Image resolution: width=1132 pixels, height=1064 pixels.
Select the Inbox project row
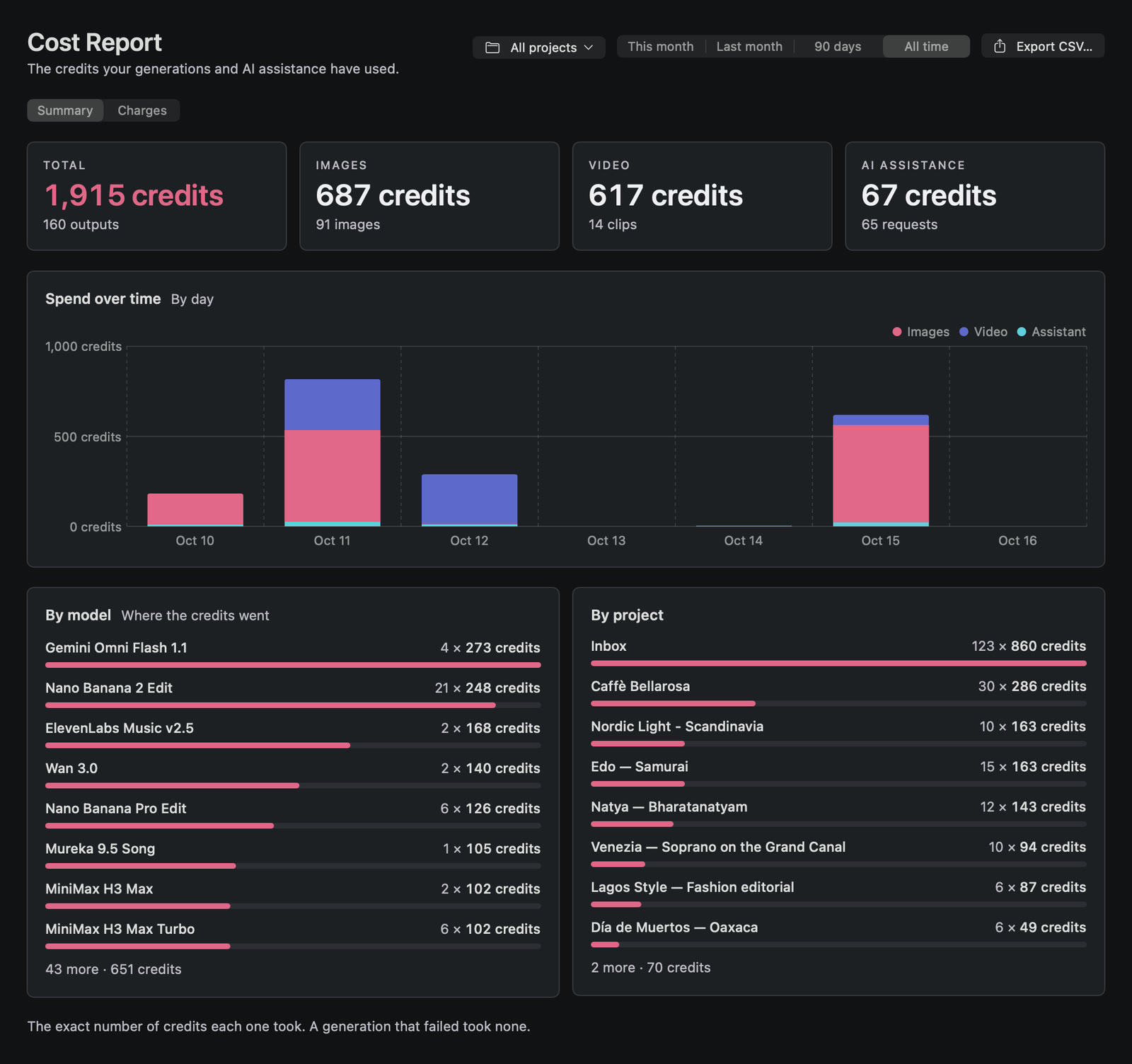[838, 652]
